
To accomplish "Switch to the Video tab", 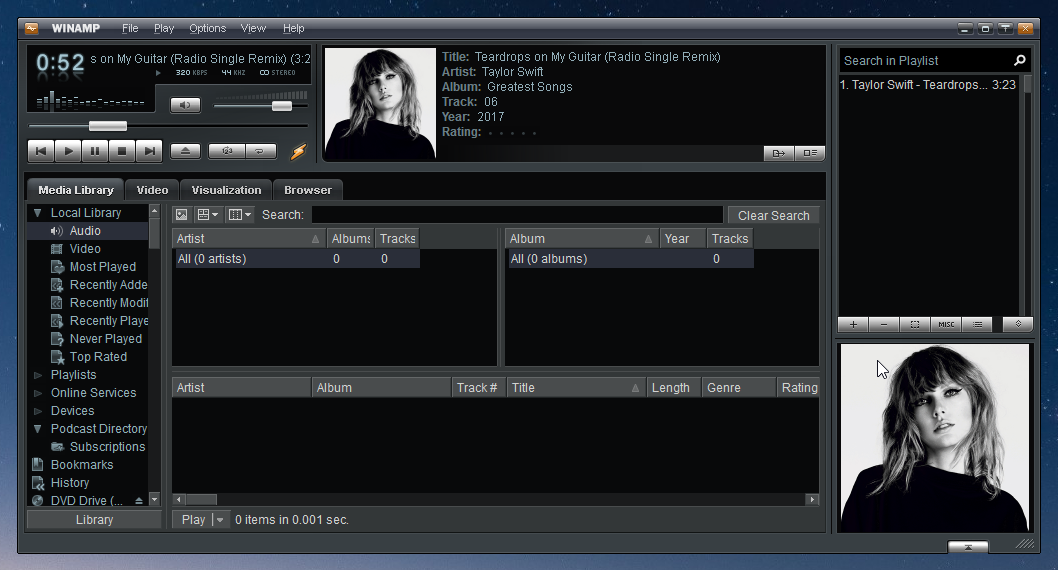I will point(152,190).
